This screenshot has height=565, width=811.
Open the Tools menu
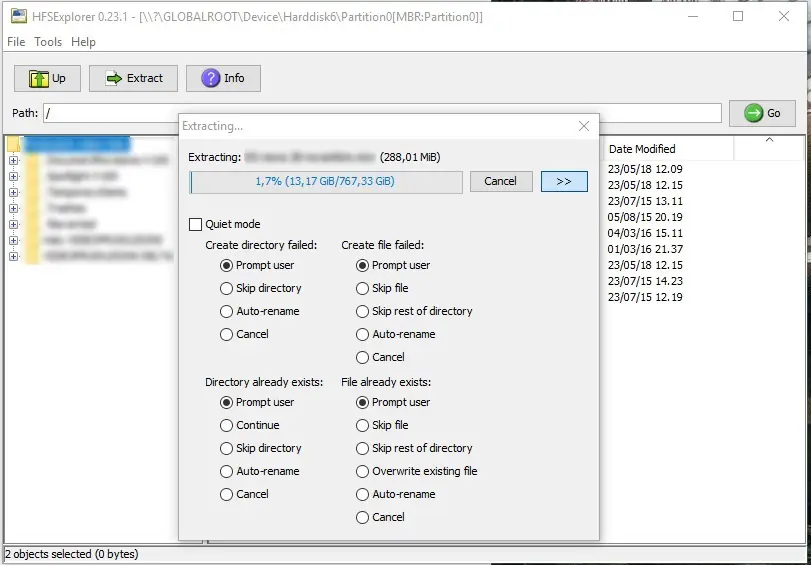(x=48, y=42)
